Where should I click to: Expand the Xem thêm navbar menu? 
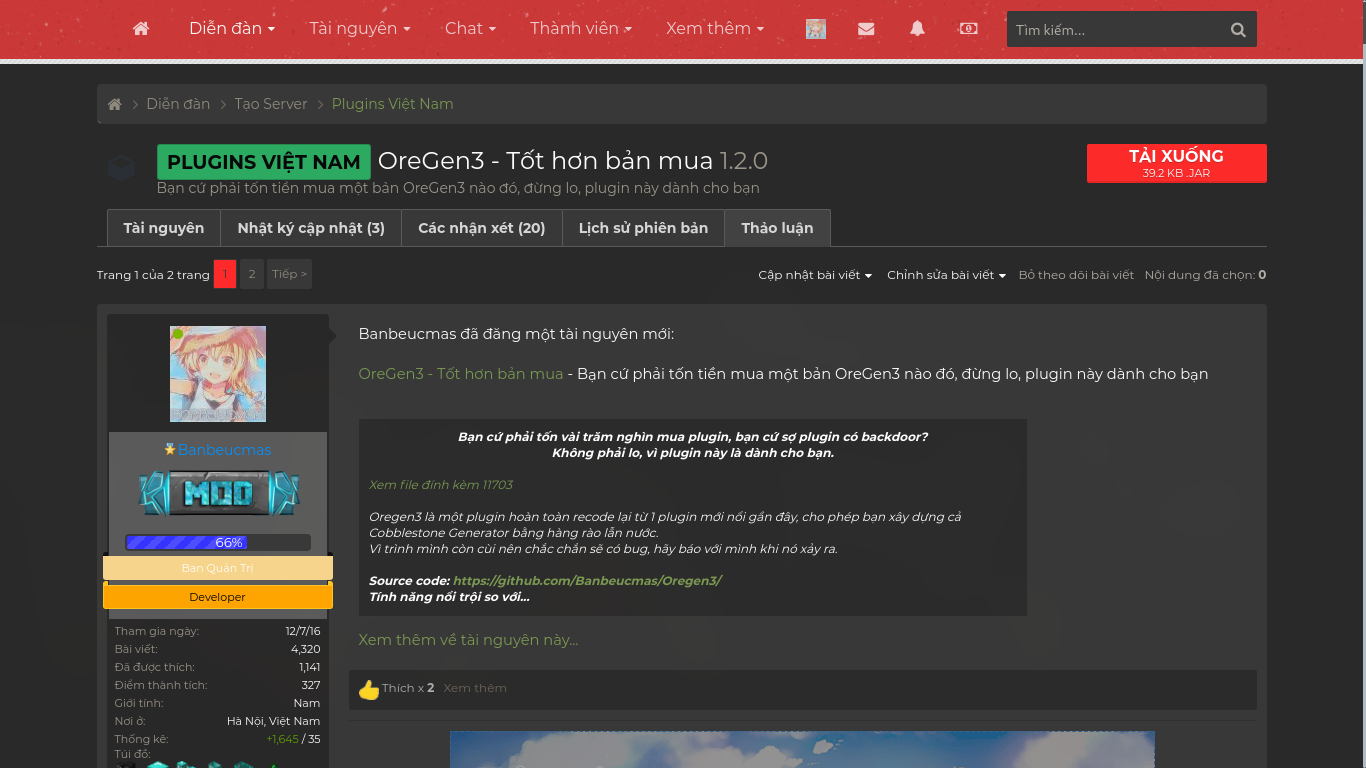pyautogui.click(x=715, y=29)
